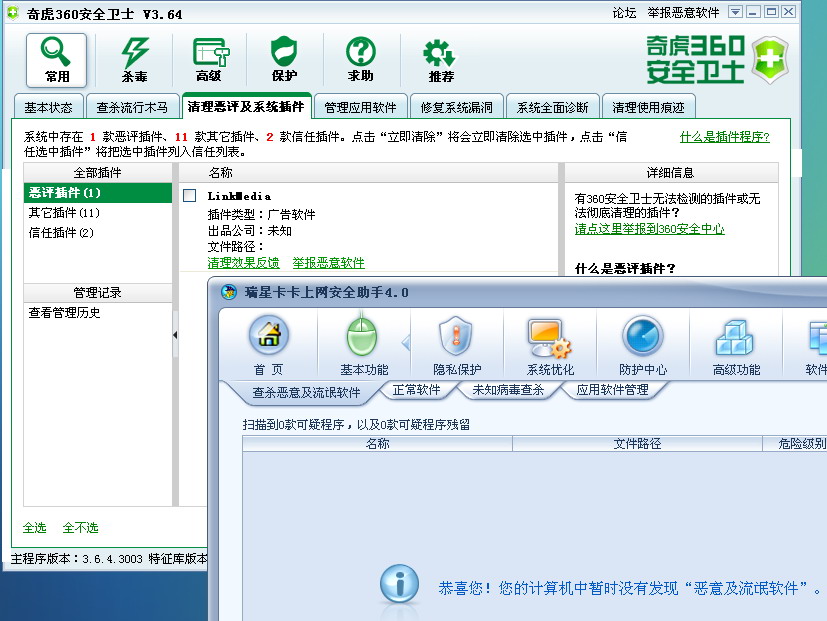The width and height of the screenshot is (827, 621).
Task: Open 举报恶意软件 in the title bar
Action: pyautogui.click(x=684, y=13)
